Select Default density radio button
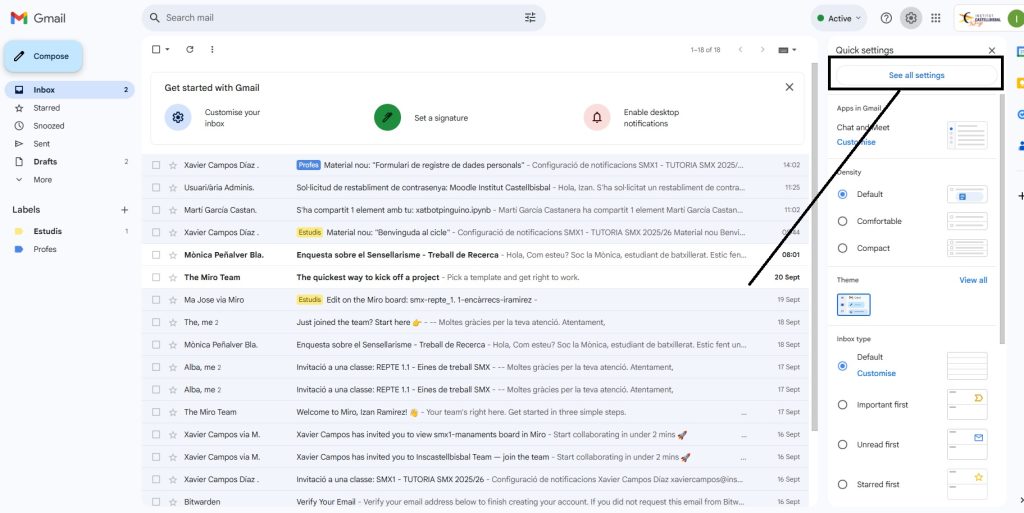This screenshot has height=513, width=1024. pyautogui.click(x=842, y=194)
